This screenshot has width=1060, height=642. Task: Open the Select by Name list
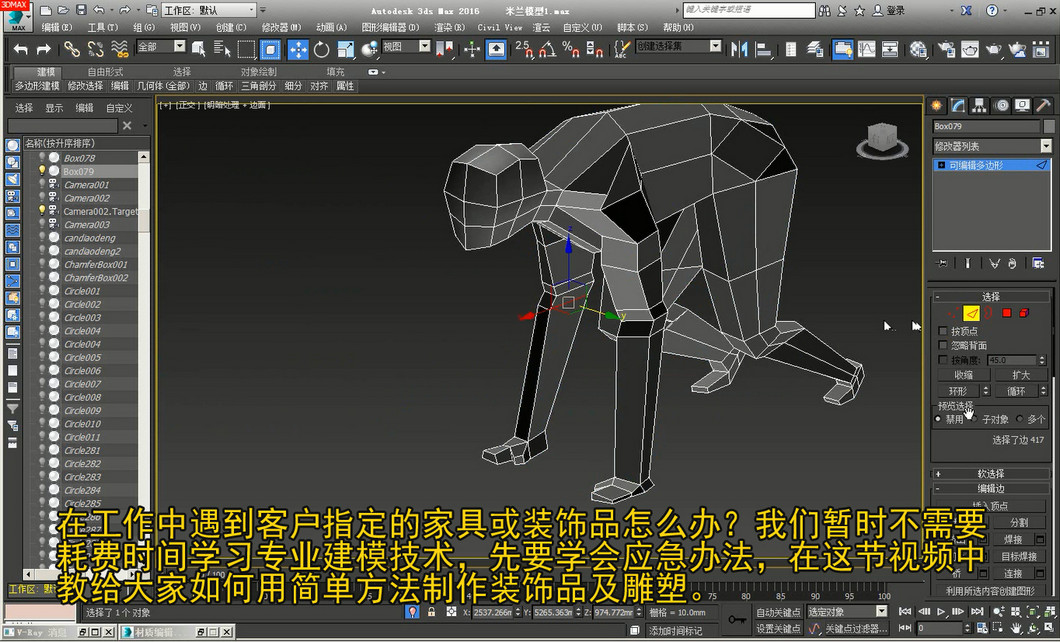tap(222, 49)
